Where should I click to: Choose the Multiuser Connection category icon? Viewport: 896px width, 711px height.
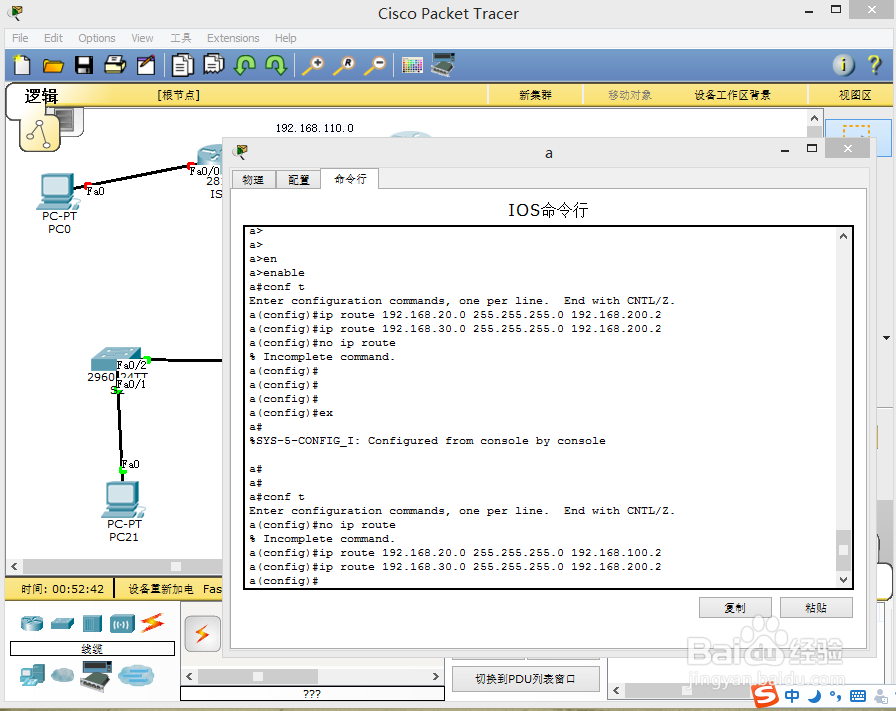(x=136, y=676)
